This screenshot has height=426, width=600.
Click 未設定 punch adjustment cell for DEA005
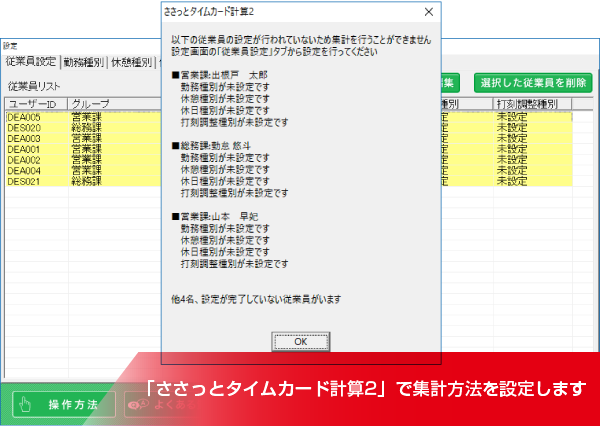pos(512,117)
